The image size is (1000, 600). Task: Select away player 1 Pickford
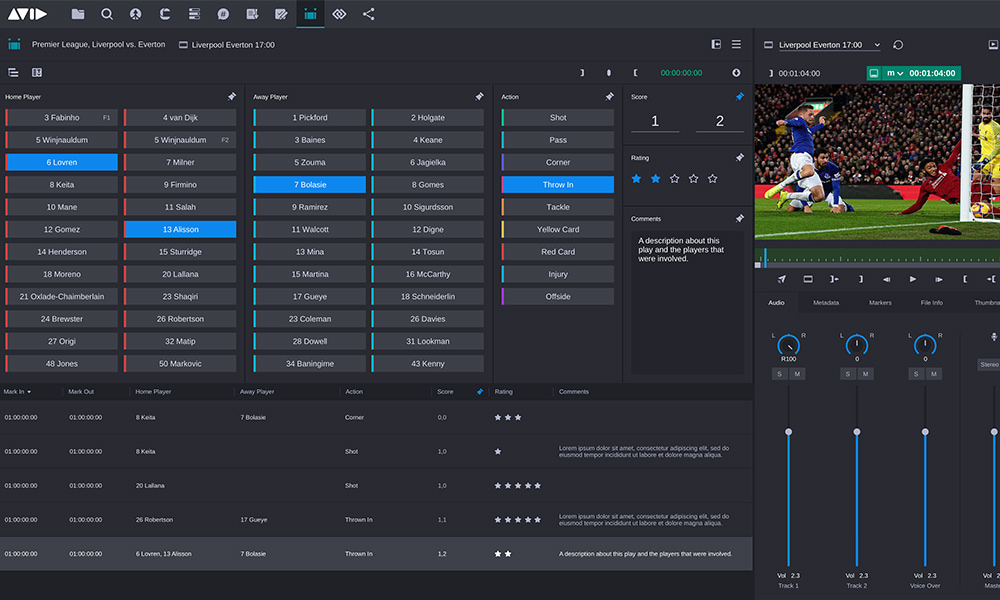310,117
